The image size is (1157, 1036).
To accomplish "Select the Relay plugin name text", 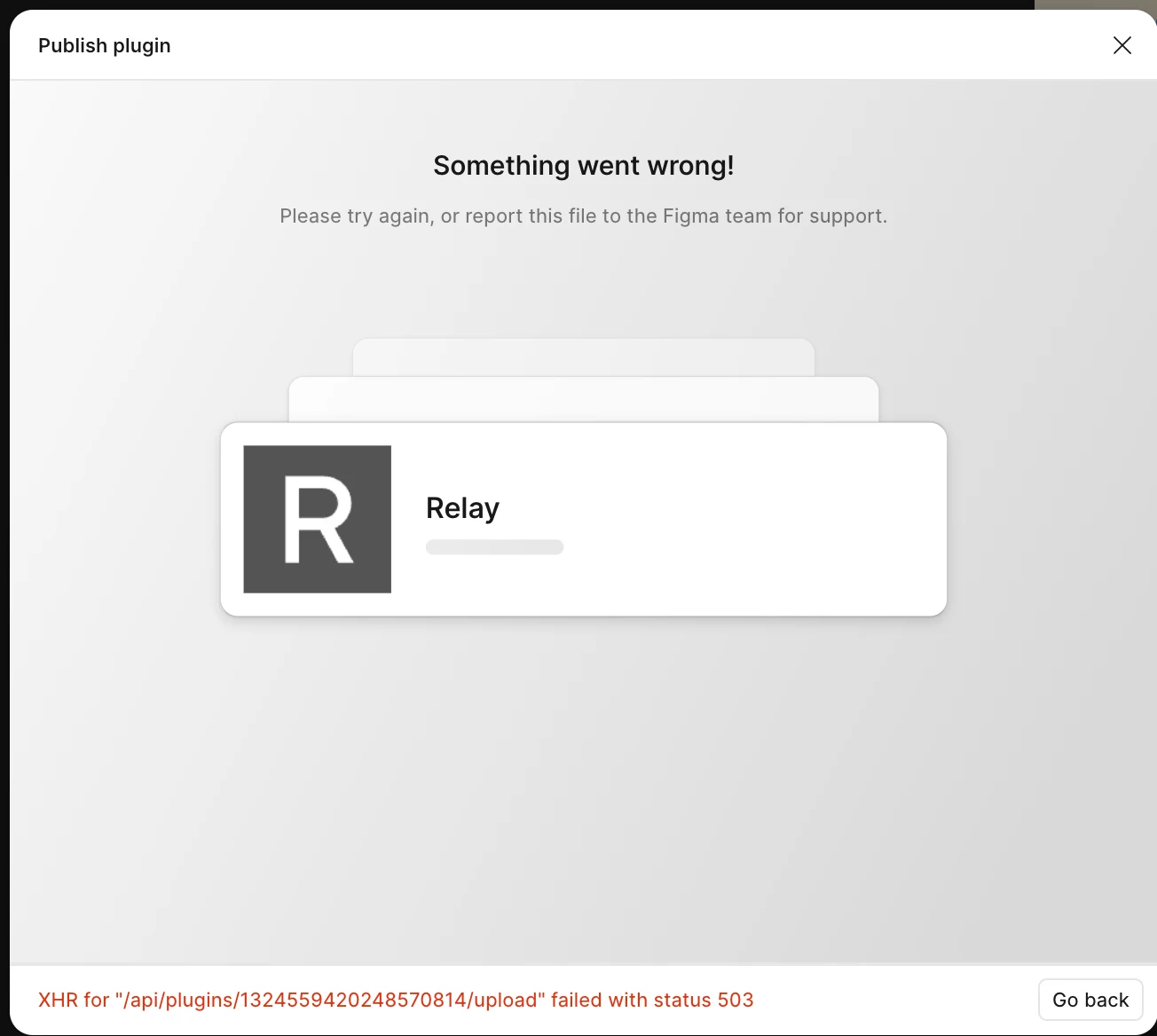I will tap(462, 508).
